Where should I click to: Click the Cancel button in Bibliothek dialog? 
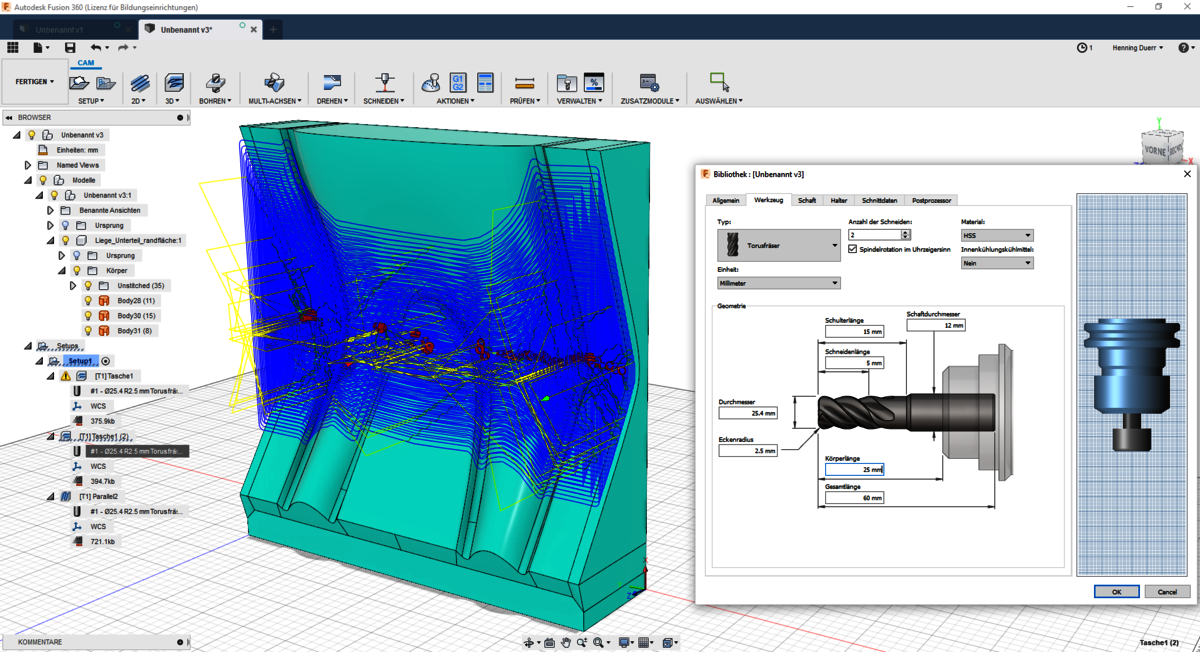coord(1167,591)
